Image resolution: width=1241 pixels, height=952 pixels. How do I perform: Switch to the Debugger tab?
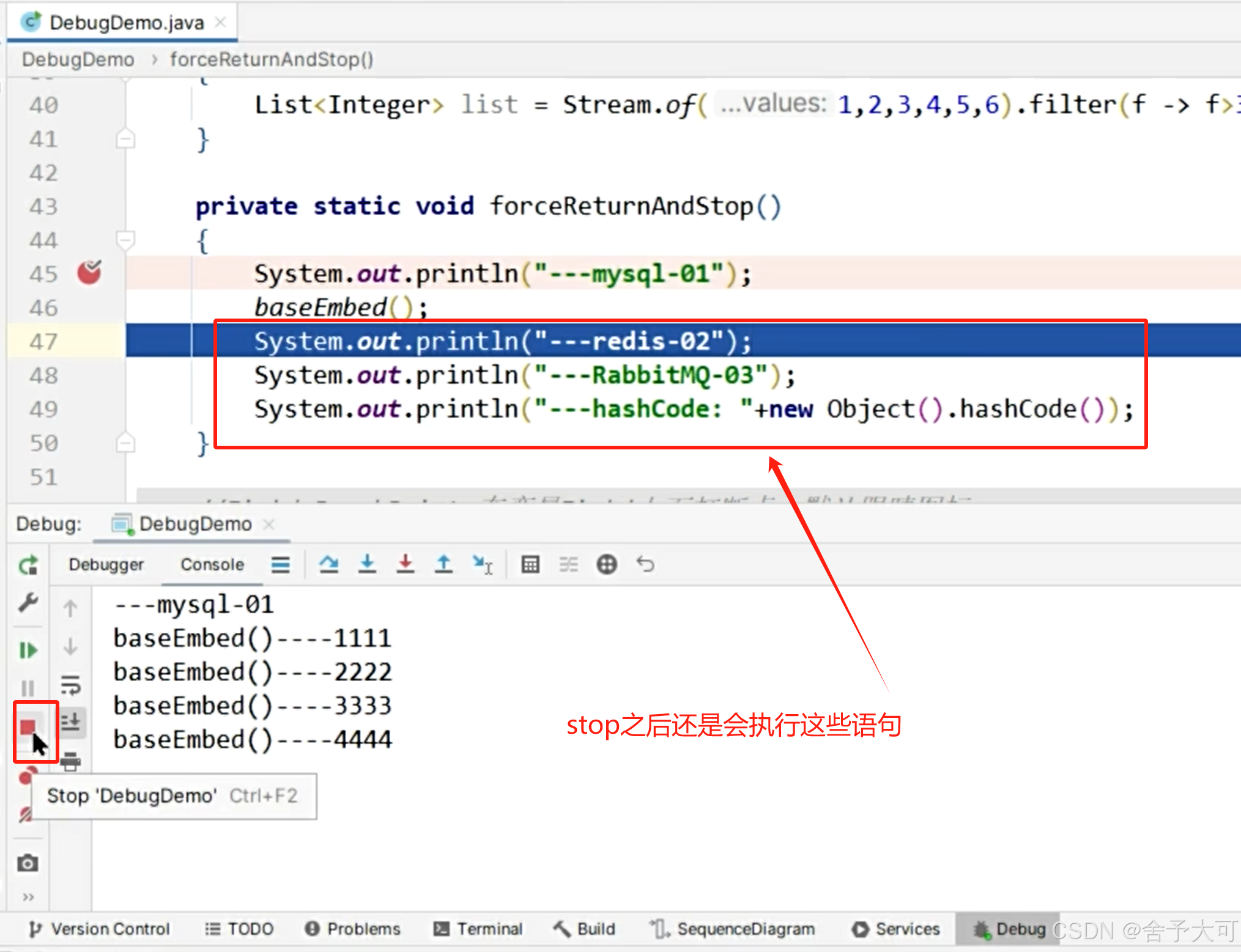pos(106,564)
